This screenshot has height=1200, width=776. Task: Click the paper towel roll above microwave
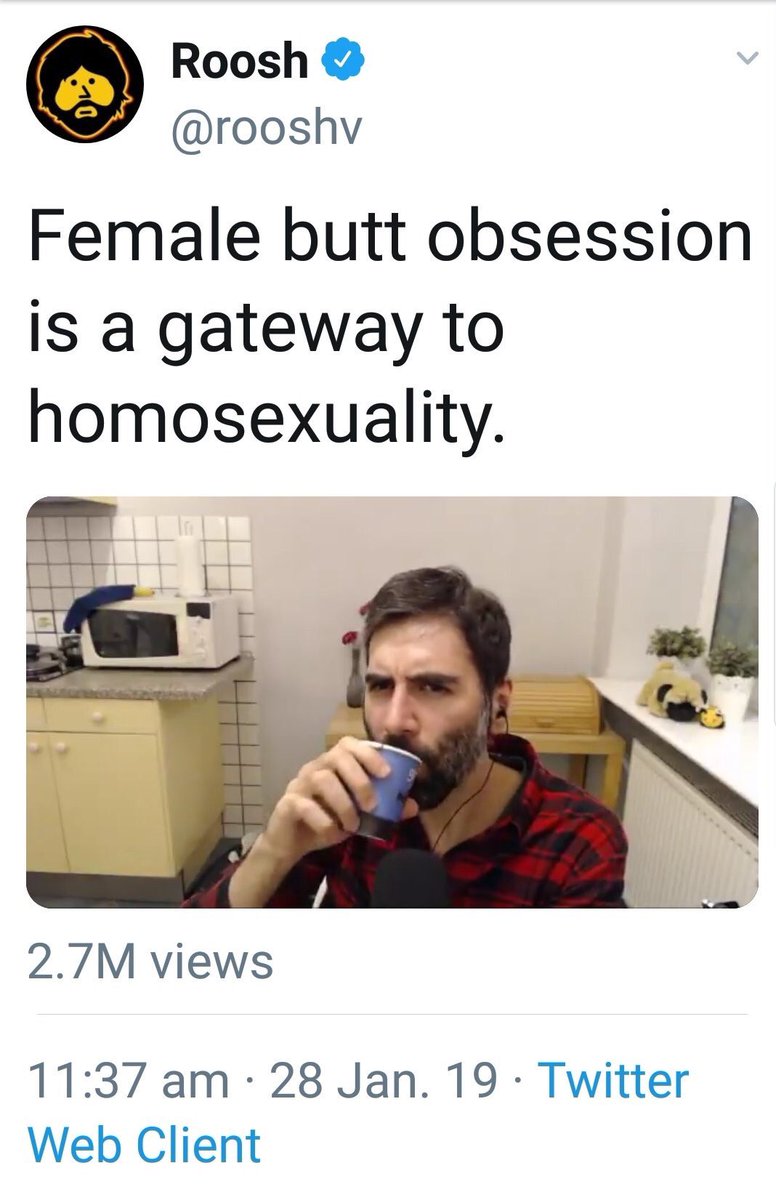click(x=190, y=564)
